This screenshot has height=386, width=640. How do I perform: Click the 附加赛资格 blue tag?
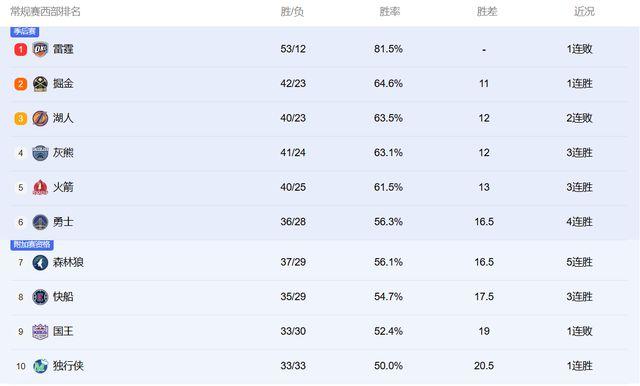[32, 244]
